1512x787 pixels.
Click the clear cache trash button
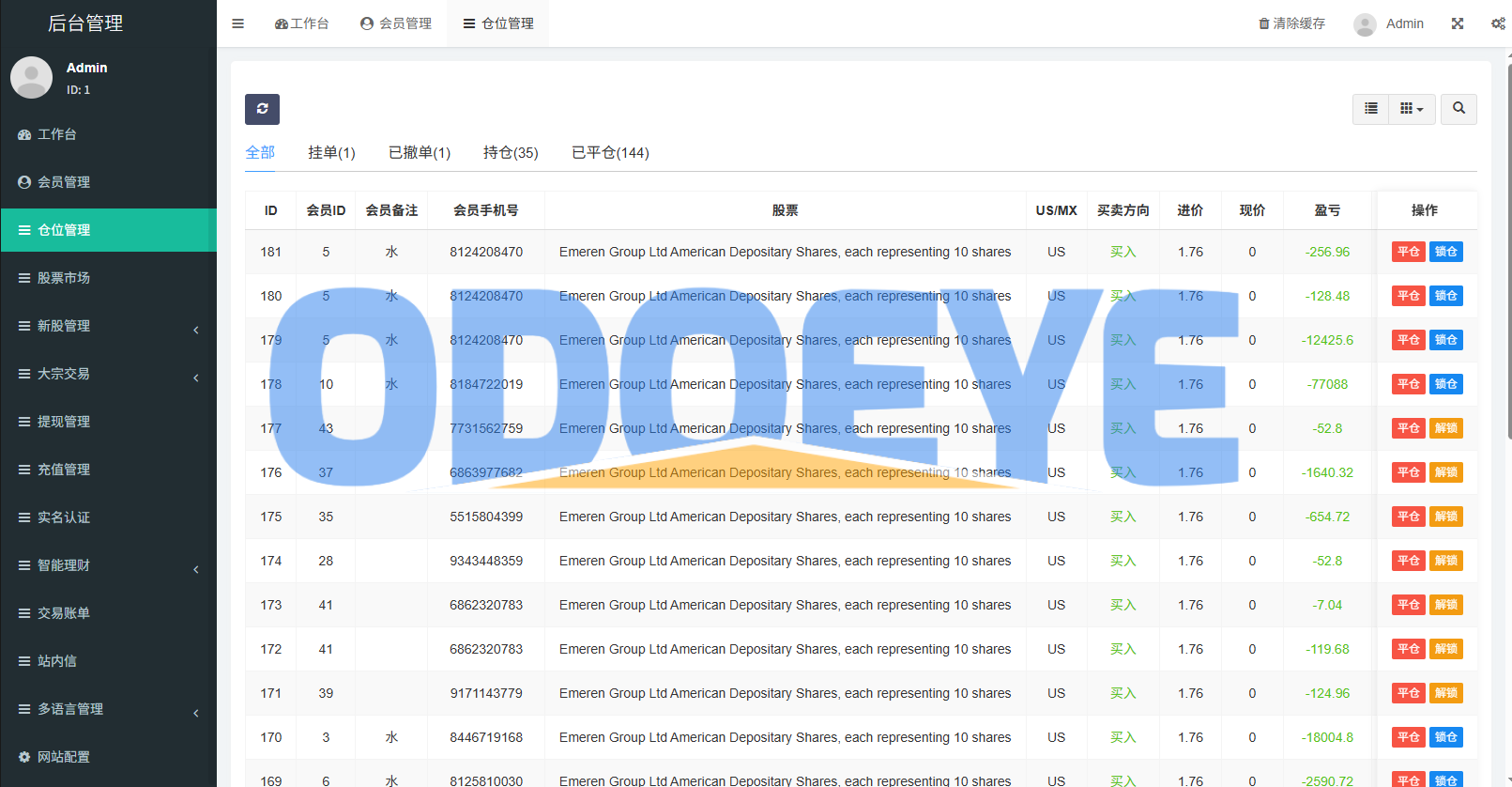1291,23
